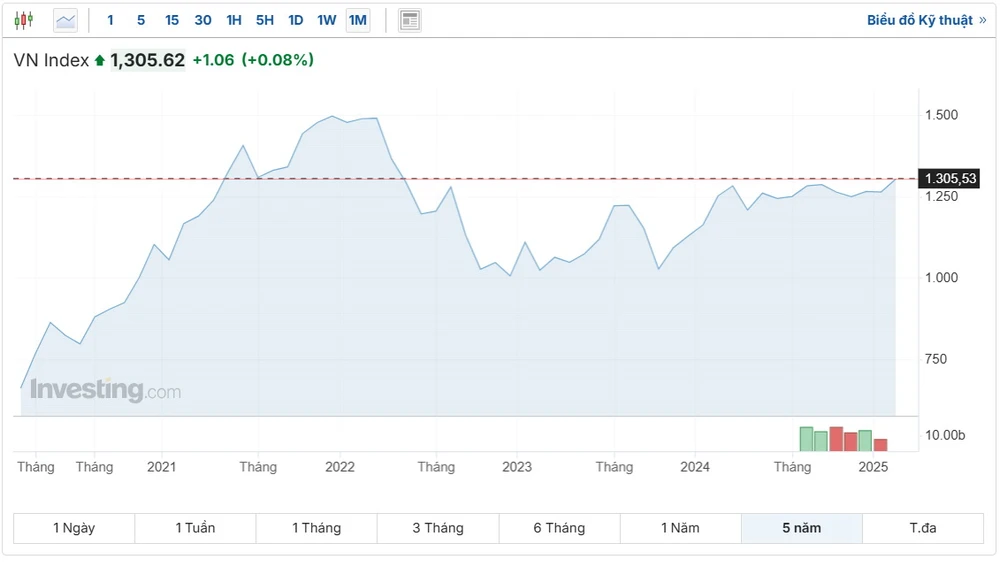Screen dimensions: 1000x567
Task: Click the T.đa maximum range button
Action: coord(922,528)
